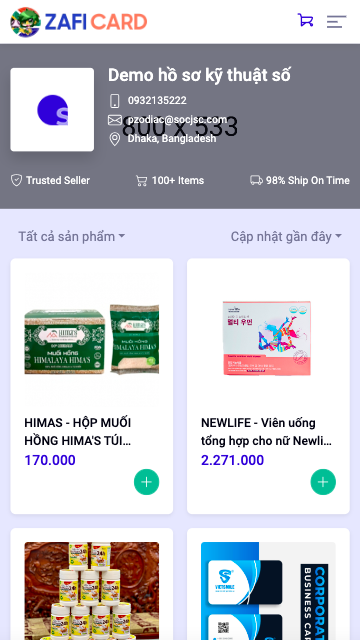
Task: Open the Himalaya salt product image
Action: coord(92,340)
